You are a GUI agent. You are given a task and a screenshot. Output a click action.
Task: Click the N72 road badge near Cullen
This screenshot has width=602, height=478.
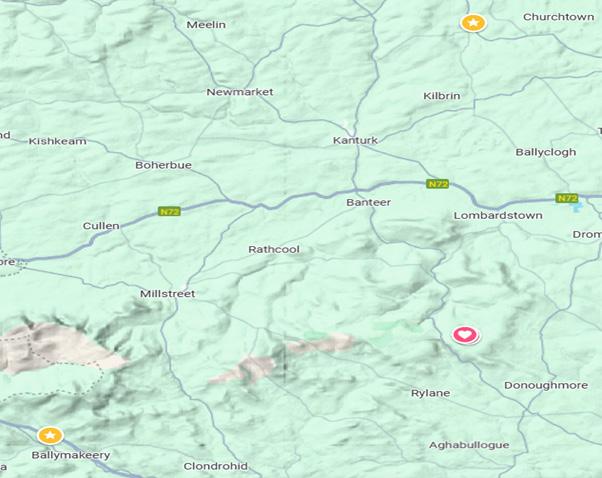pyautogui.click(x=169, y=212)
